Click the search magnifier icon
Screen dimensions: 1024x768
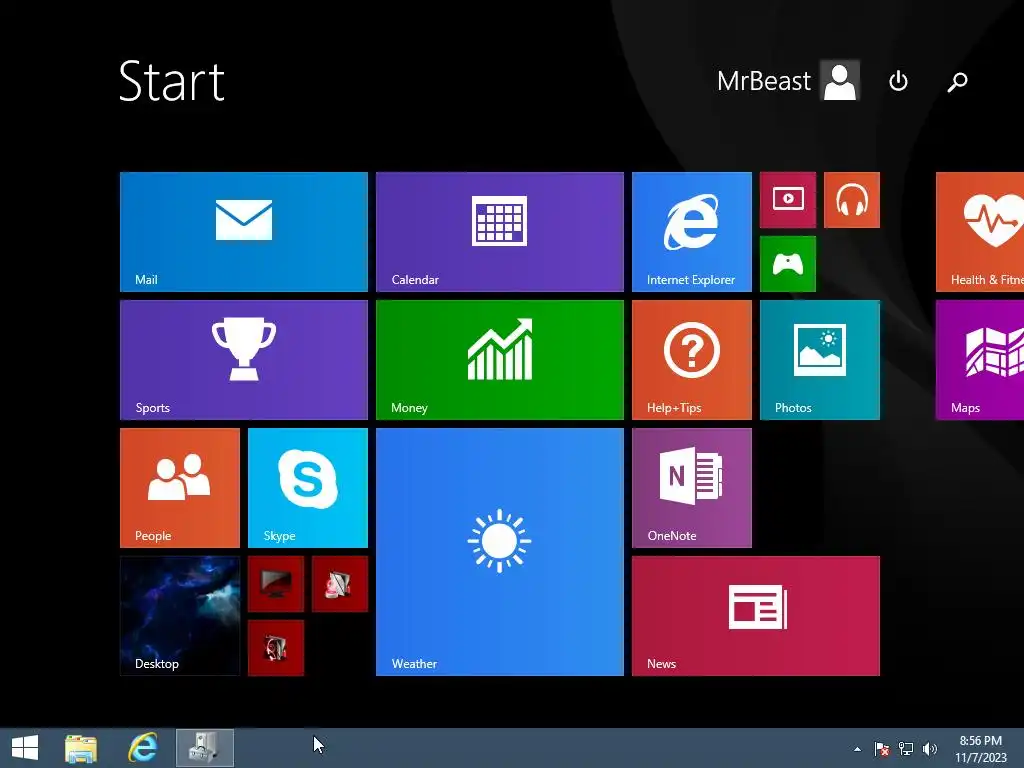[957, 81]
